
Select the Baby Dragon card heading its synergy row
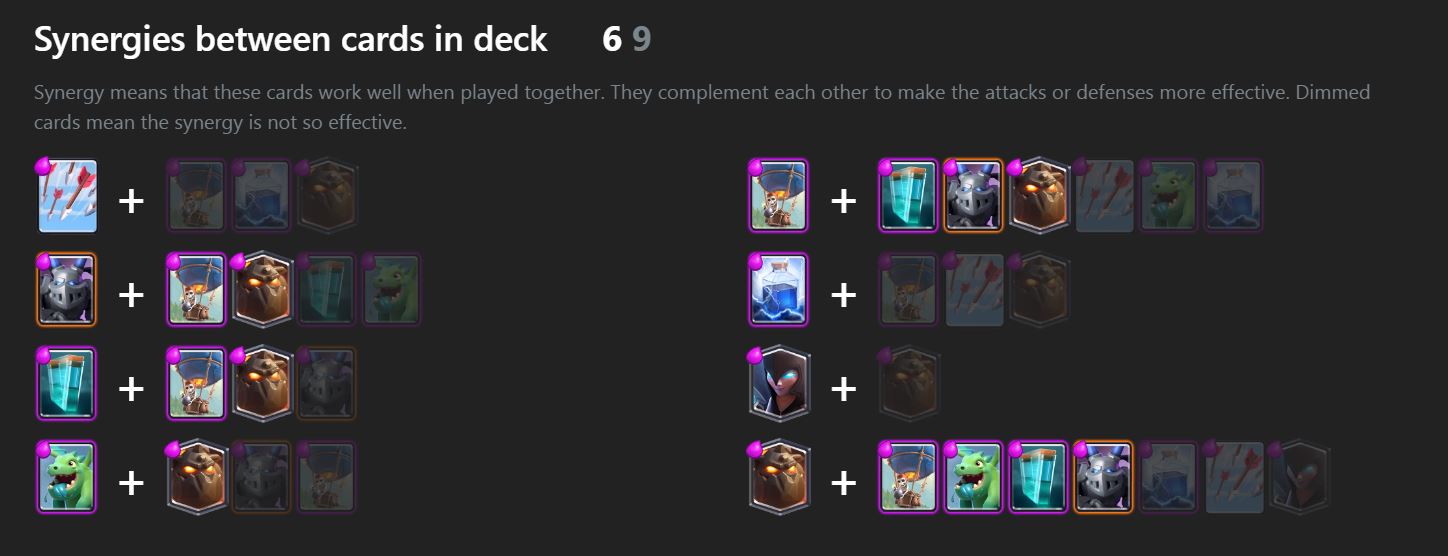coord(66,477)
